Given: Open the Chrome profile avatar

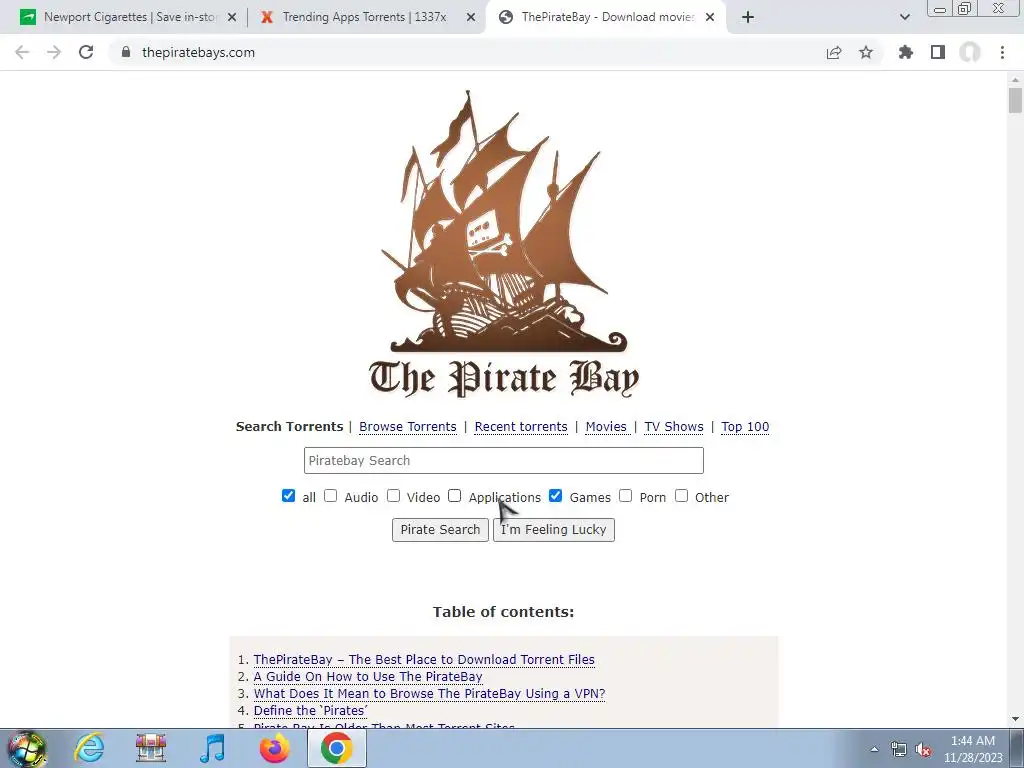Looking at the screenshot, I should pyautogui.click(x=970, y=52).
